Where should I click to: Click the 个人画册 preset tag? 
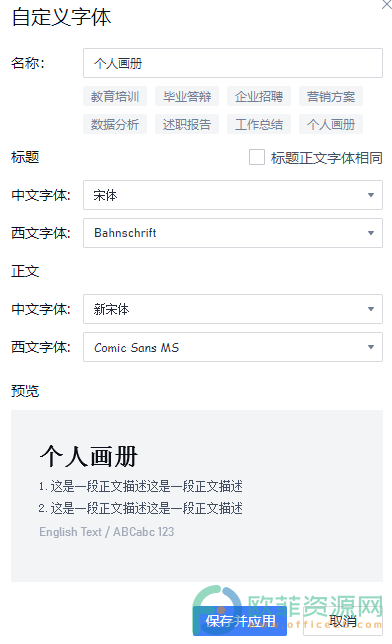click(331, 124)
